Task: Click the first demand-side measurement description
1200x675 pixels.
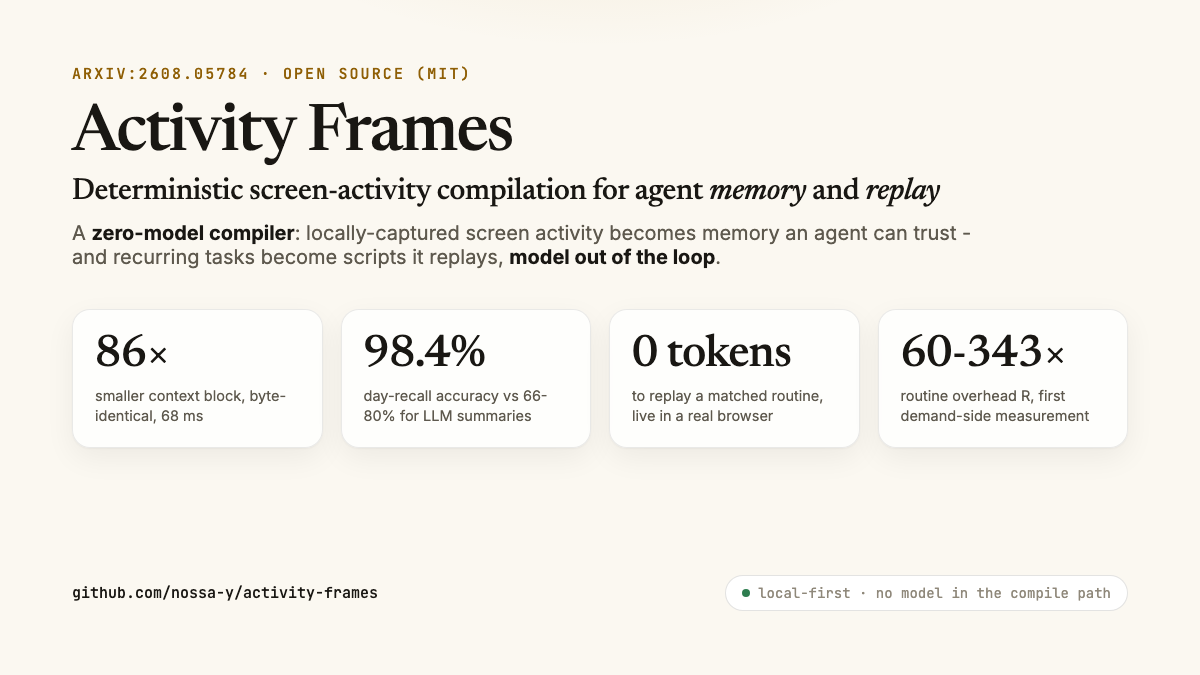Action: coord(995,406)
